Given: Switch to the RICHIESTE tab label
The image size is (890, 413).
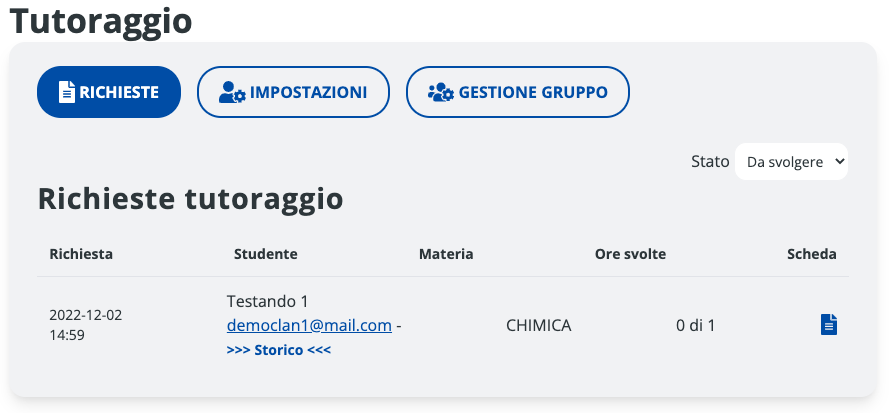Looking at the screenshot, I should pos(119,93).
